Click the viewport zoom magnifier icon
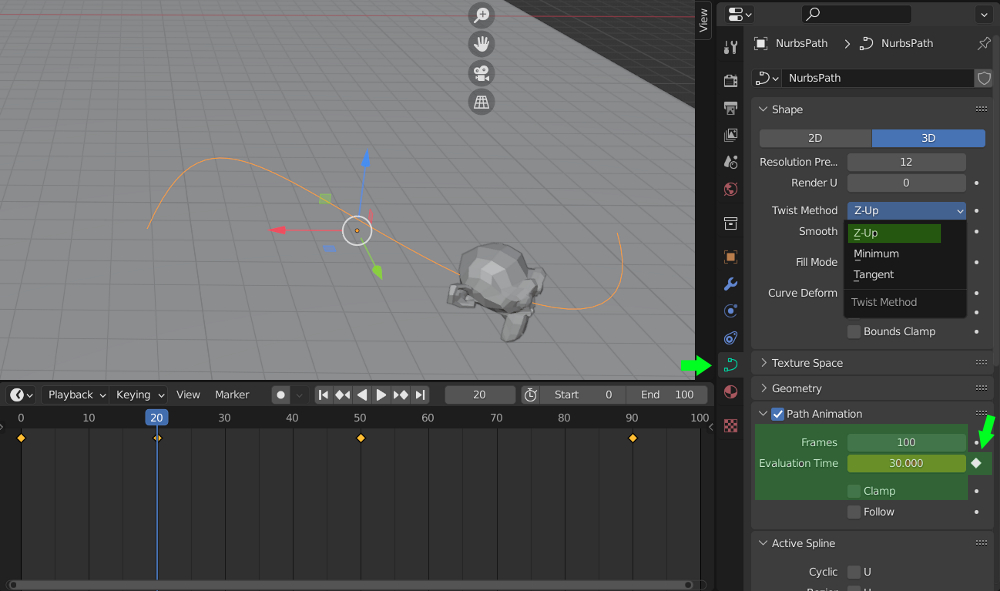 [x=482, y=15]
